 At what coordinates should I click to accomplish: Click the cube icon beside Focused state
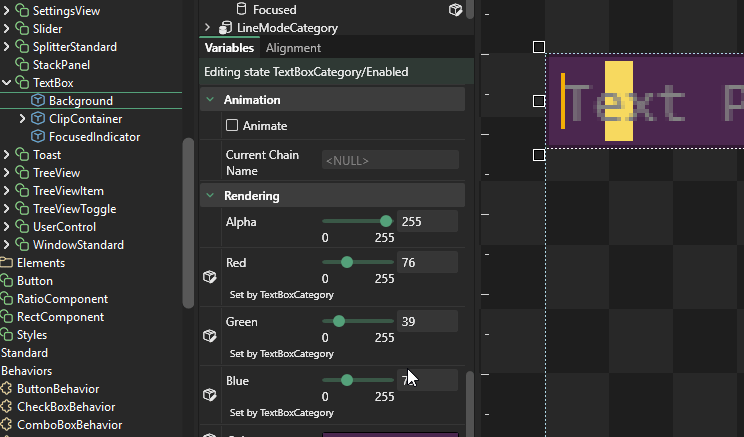(x=455, y=10)
